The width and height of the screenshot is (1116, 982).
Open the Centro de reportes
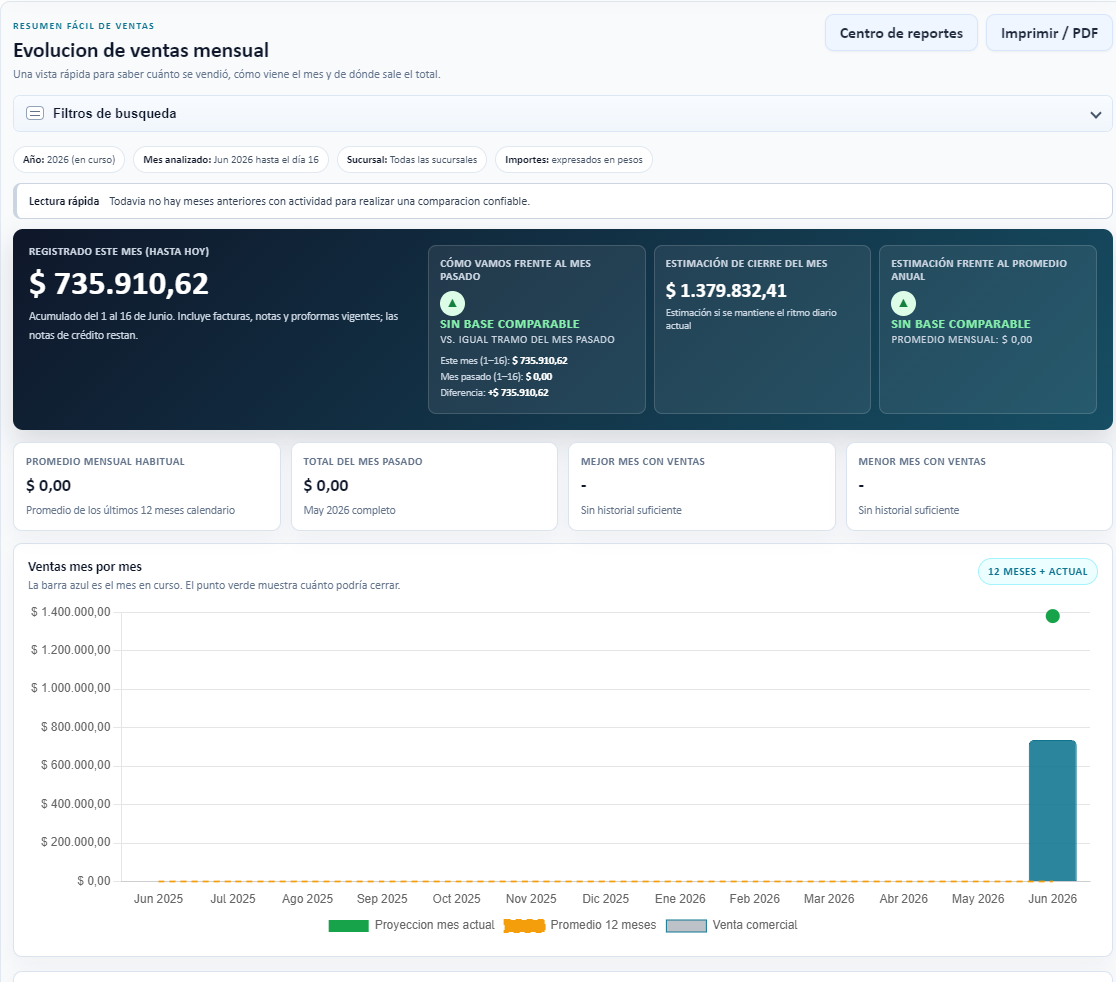pyautogui.click(x=901, y=33)
